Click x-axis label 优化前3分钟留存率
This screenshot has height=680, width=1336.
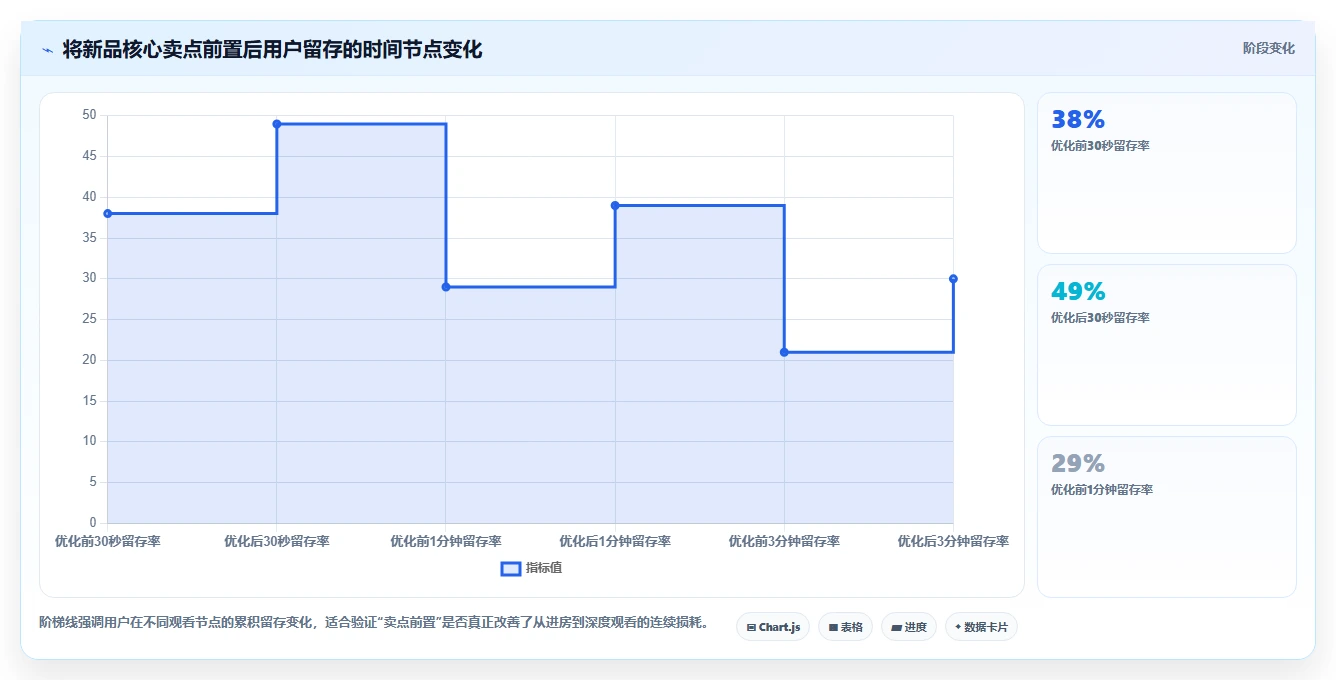click(x=784, y=541)
